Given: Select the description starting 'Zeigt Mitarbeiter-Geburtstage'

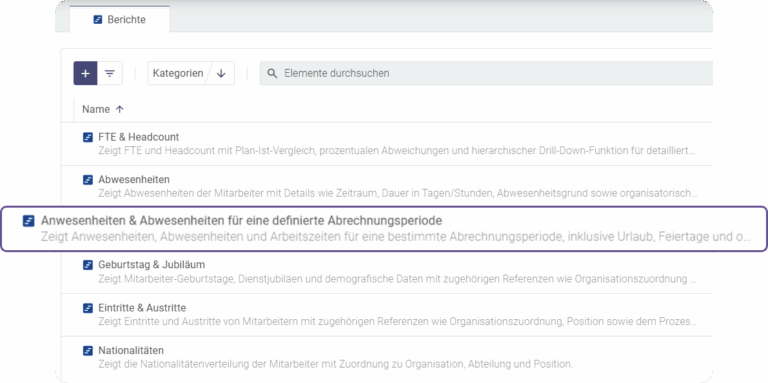Looking at the screenshot, I should pos(397,279).
